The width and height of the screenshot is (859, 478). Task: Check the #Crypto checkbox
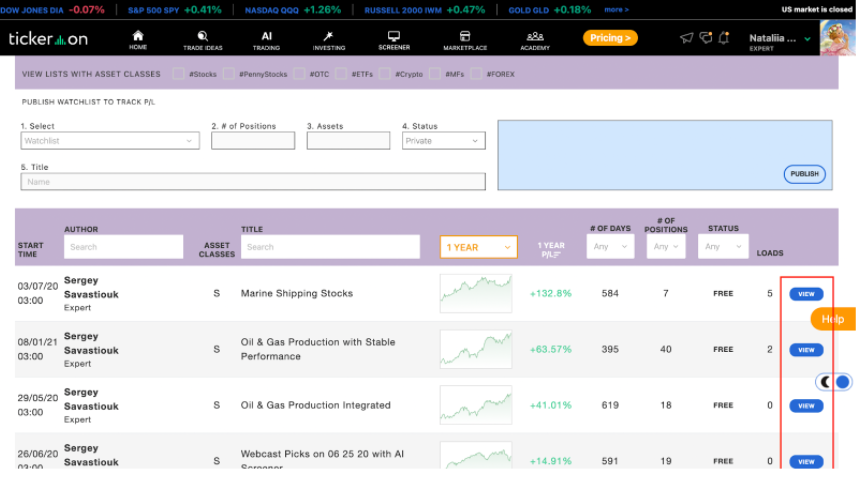click(x=385, y=73)
